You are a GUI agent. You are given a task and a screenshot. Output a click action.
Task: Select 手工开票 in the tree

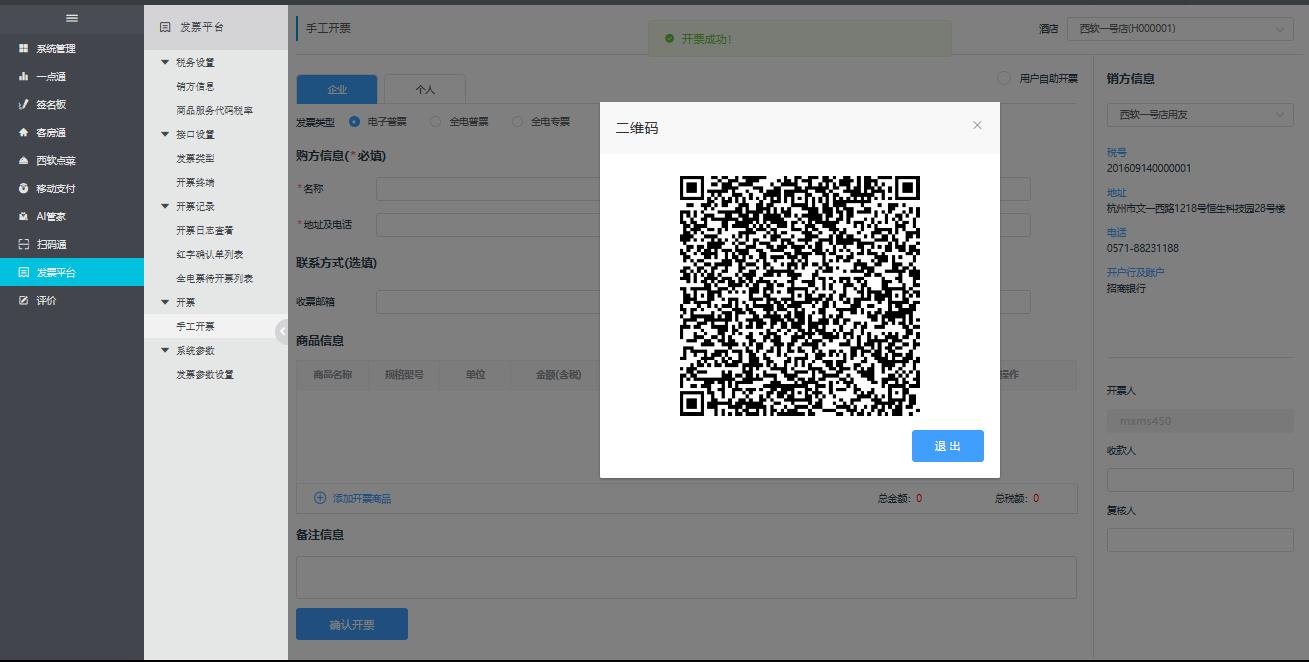click(x=195, y=326)
